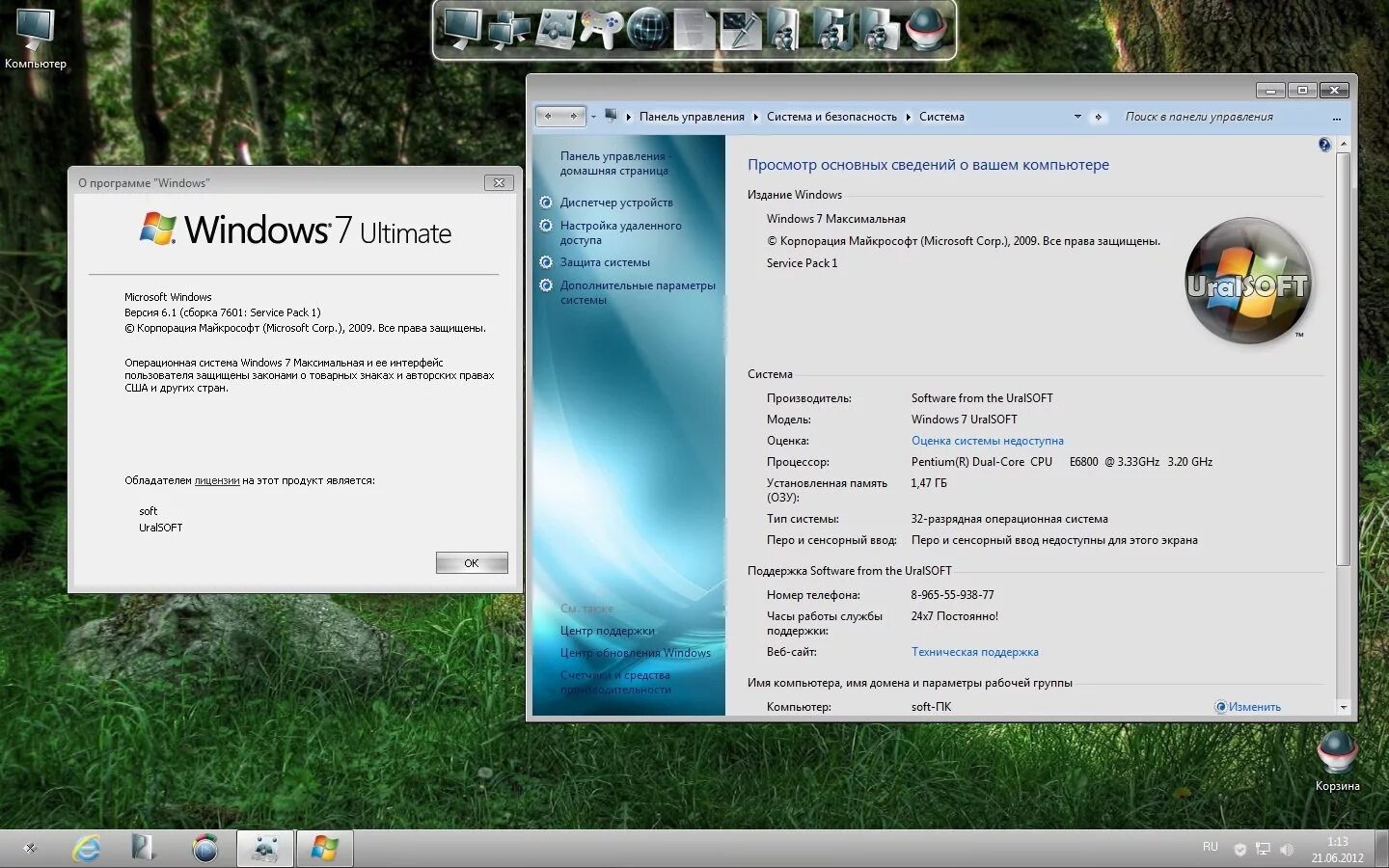This screenshot has width=1389, height=868.
Task: Open the Pictures icon with pen in dock
Action: [x=740, y=29]
